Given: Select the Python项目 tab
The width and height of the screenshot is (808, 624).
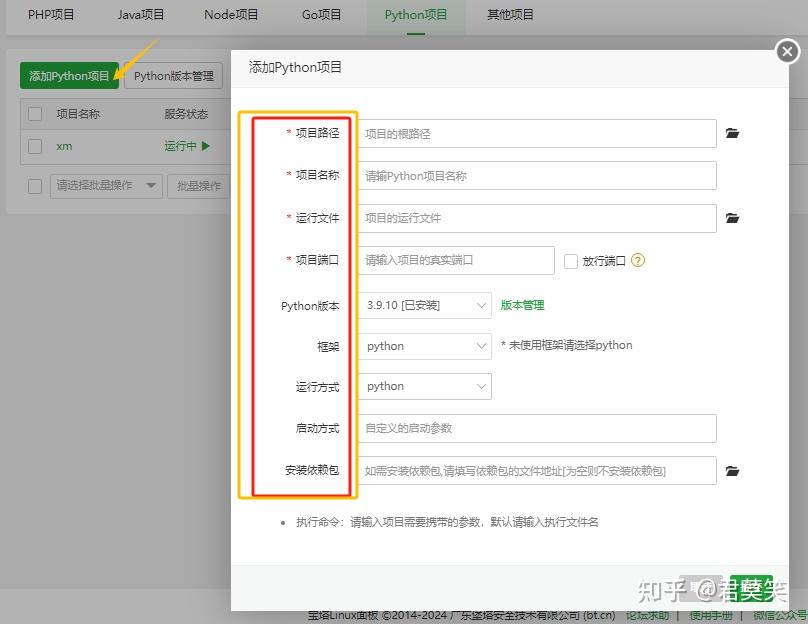Looking at the screenshot, I should 416,15.
